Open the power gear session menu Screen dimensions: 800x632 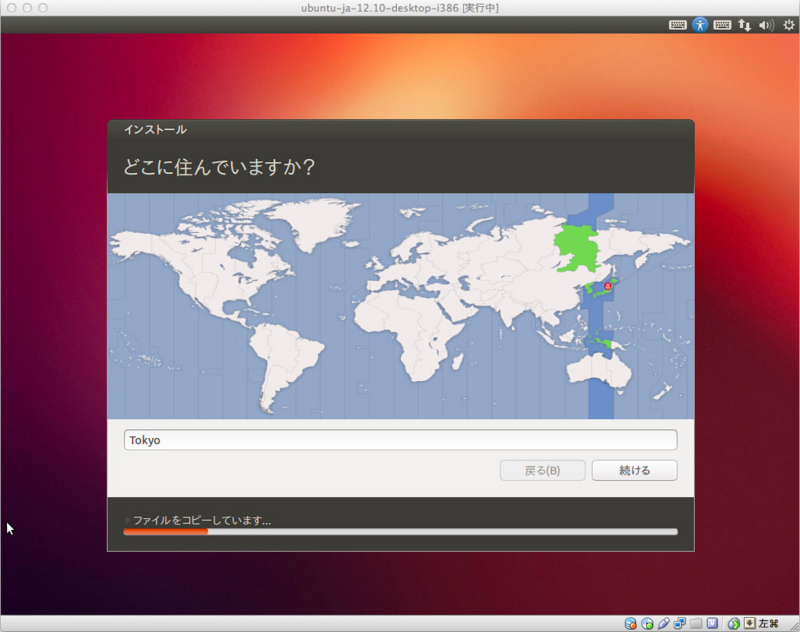789,24
